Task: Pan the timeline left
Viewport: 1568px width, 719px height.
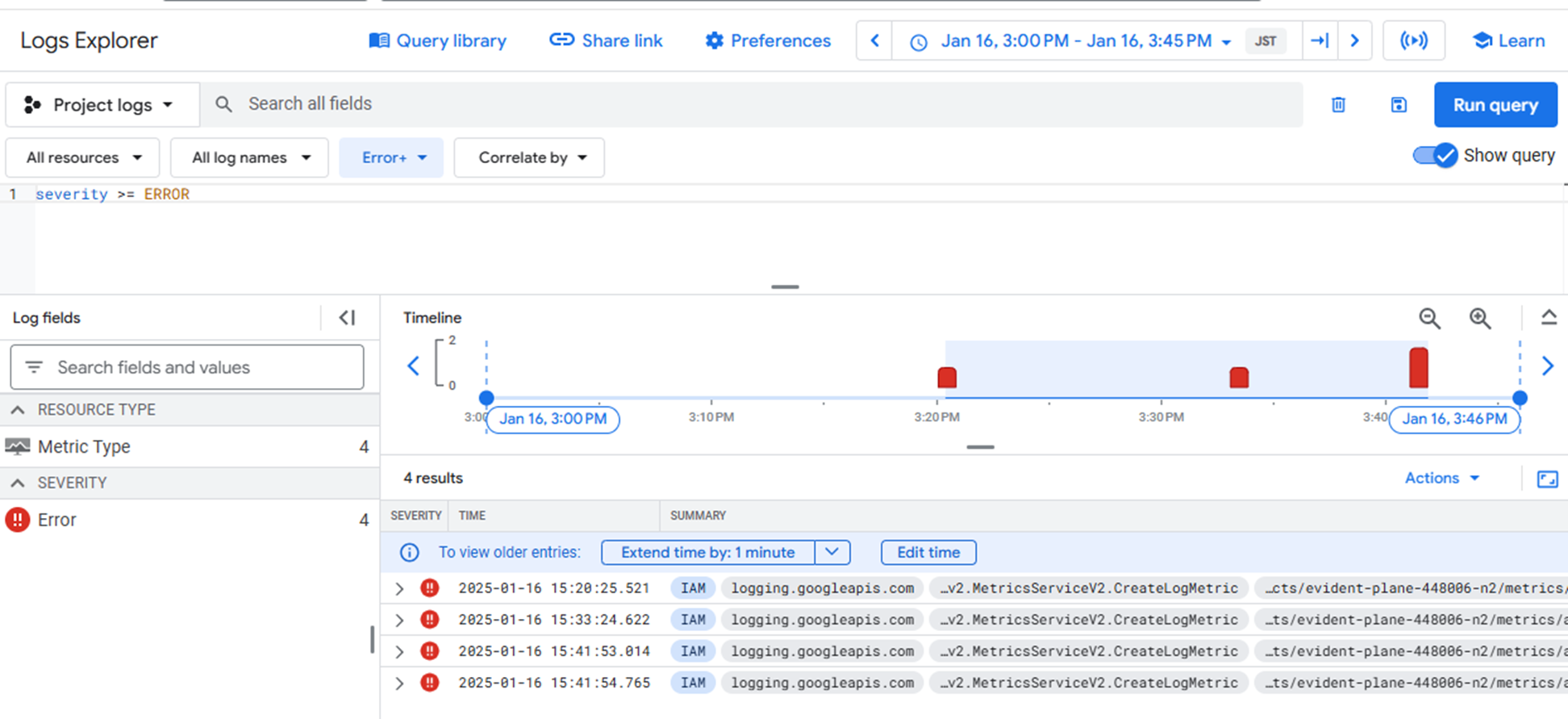Action: (413, 366)
